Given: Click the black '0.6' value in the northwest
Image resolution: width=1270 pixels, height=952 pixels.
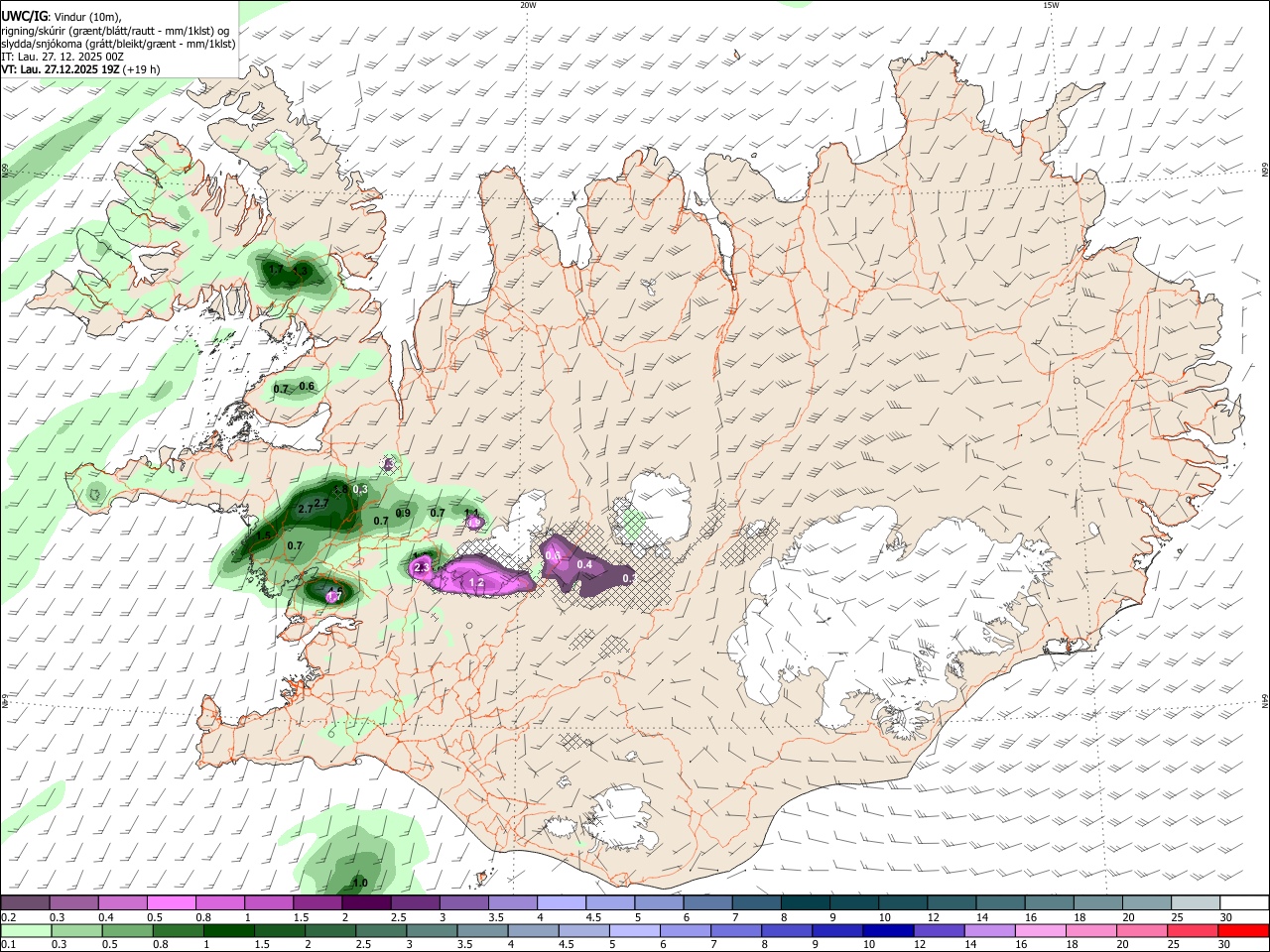Looking at the screenshot, I should coord(307,387).
